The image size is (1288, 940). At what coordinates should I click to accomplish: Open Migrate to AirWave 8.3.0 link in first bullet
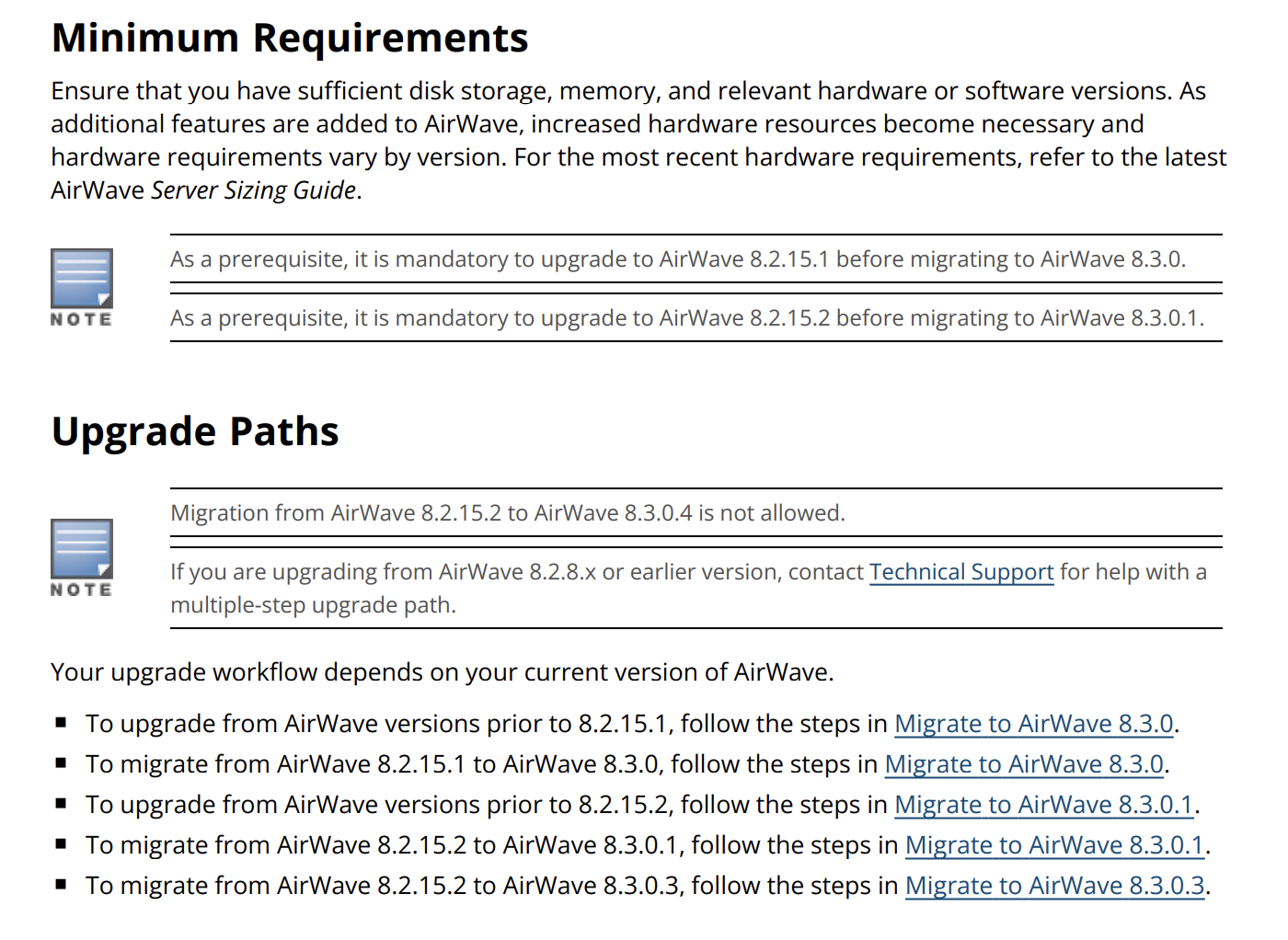(1033, 724)
